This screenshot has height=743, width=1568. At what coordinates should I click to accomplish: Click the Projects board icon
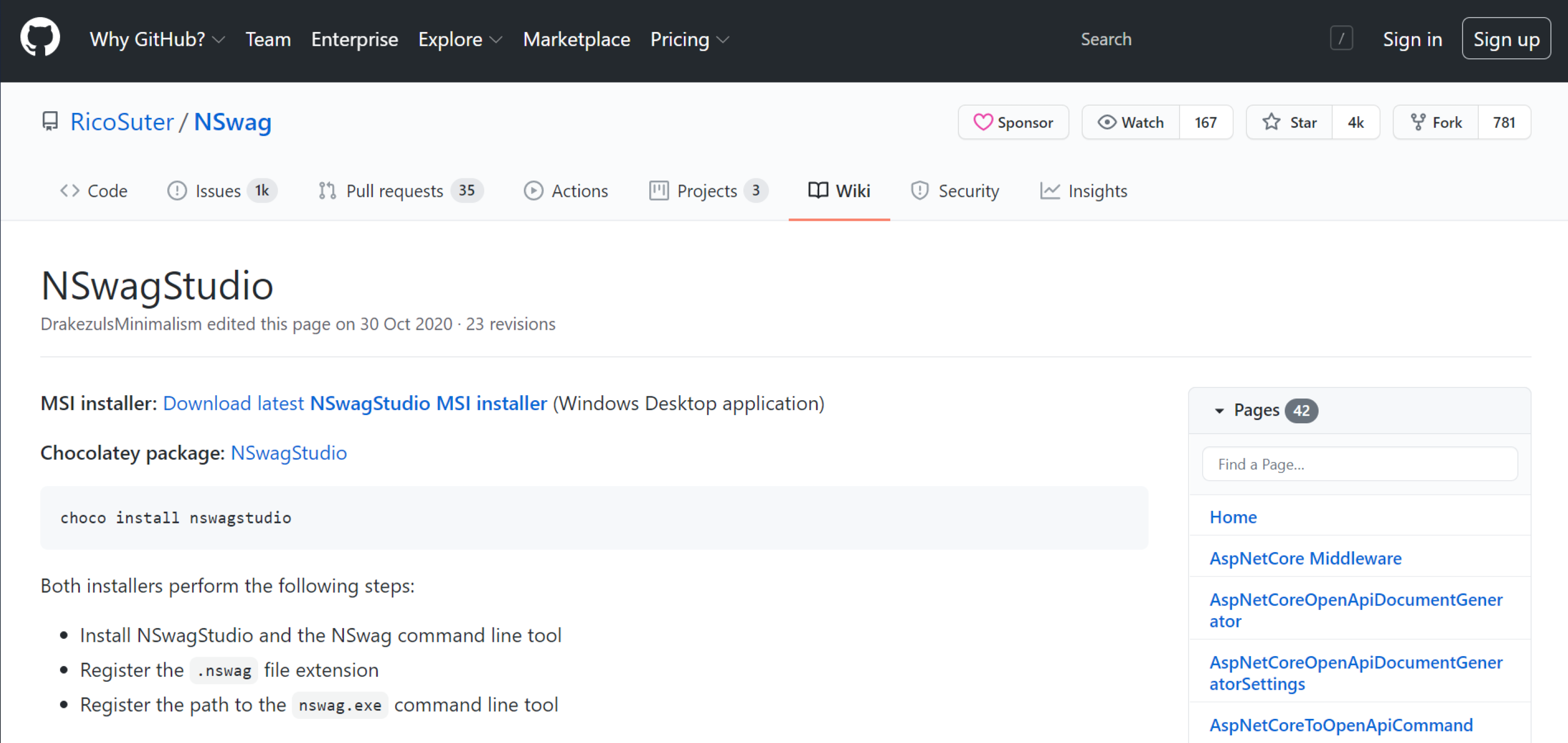pyautogui.click(x=659, y=190)
